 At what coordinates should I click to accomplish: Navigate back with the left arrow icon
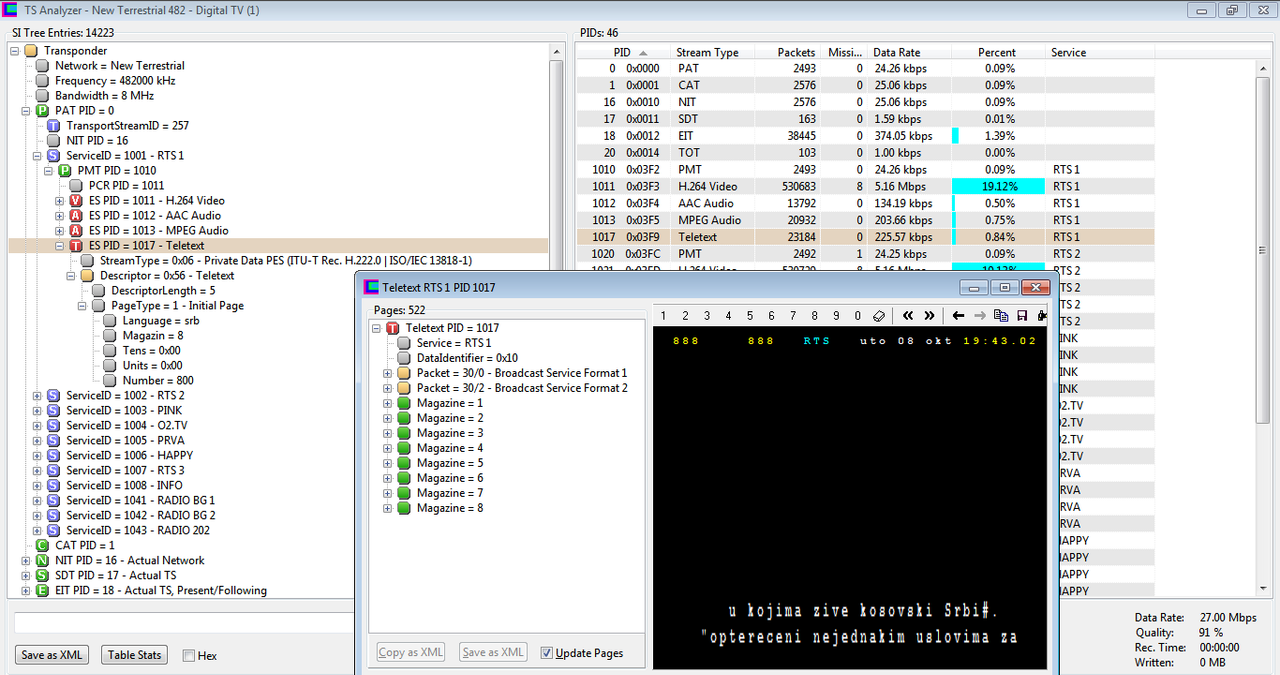click(958, 316)
